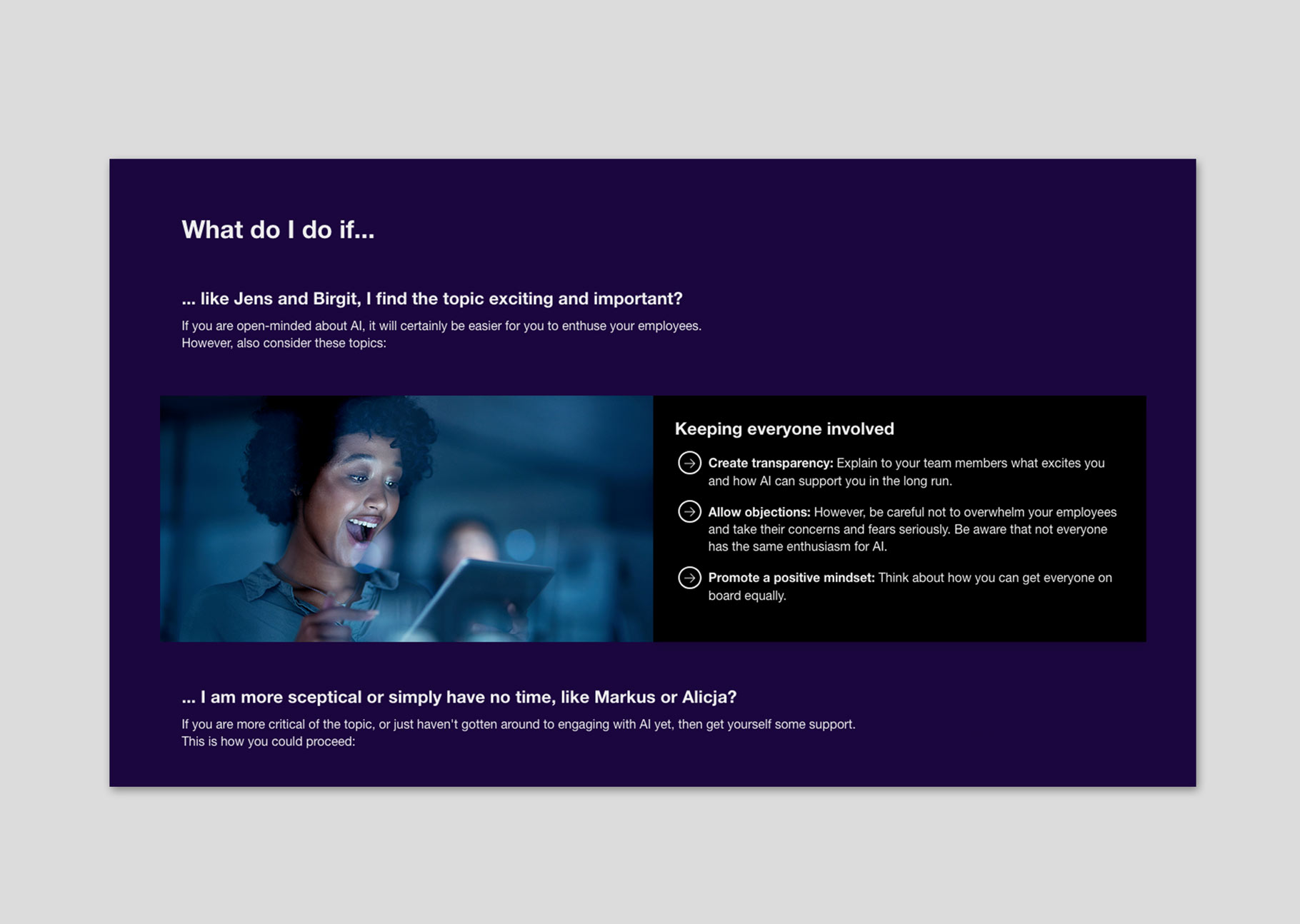
Task: Select the bold "Allow objections:" label
Action: pos(759,512)
